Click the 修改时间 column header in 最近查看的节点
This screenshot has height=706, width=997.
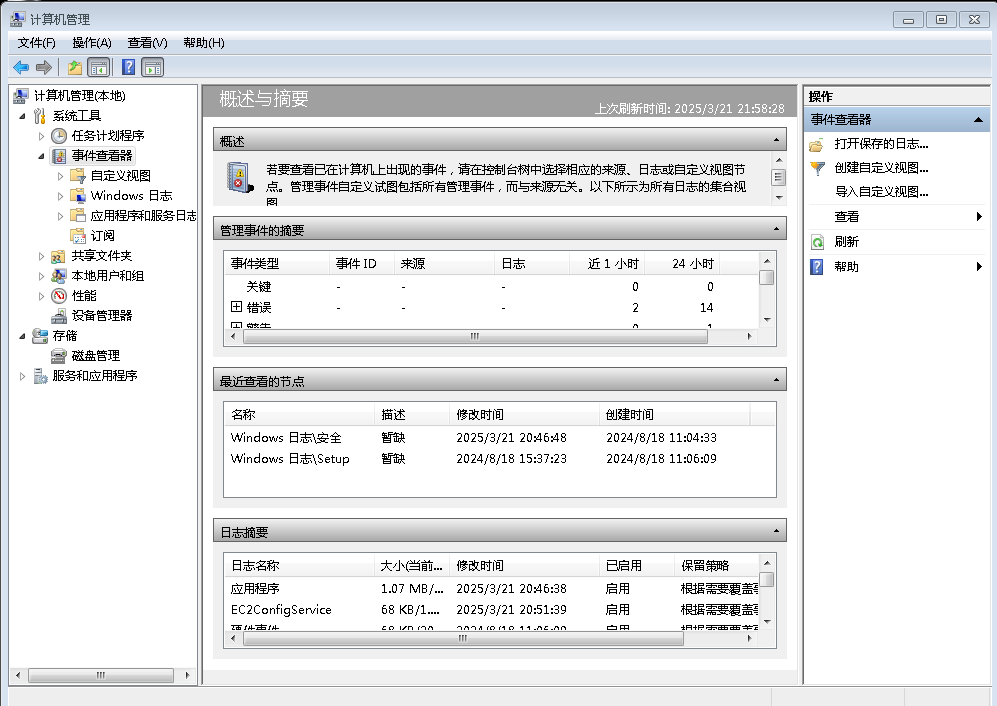click(524, 415)
